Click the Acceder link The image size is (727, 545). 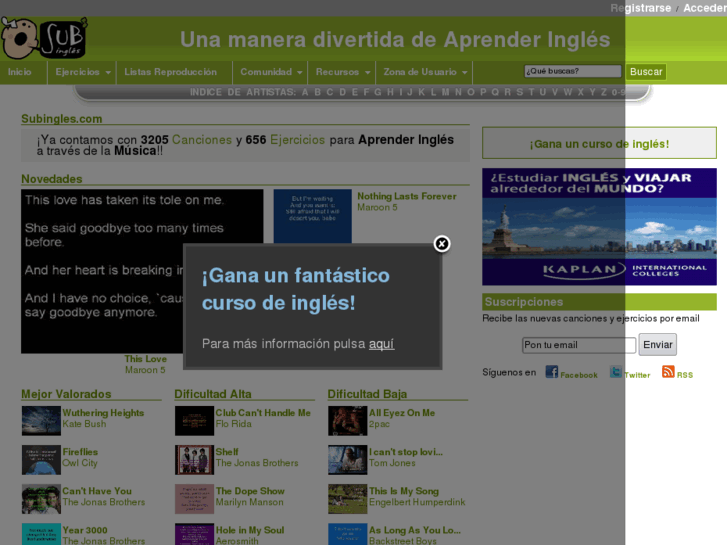705,8
